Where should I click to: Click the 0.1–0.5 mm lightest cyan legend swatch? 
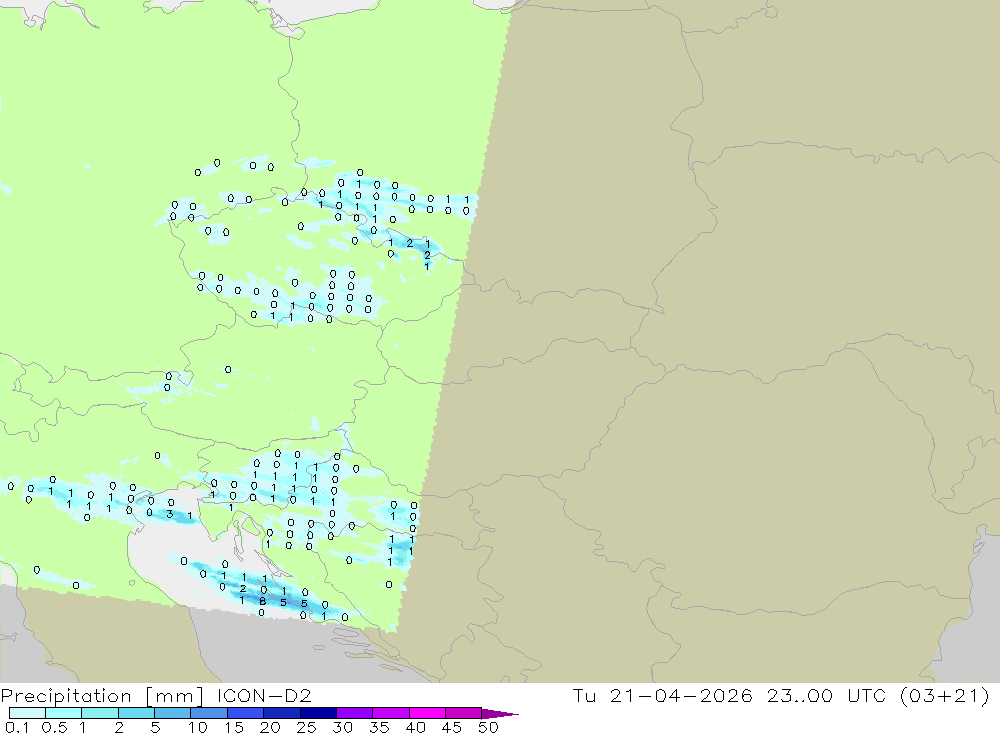(x=27, y=713)
